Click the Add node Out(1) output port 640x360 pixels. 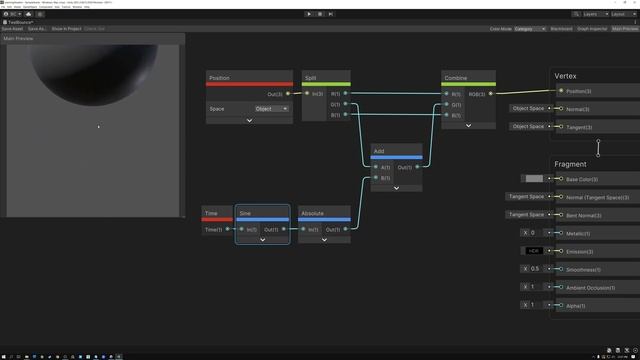point(417,167)
